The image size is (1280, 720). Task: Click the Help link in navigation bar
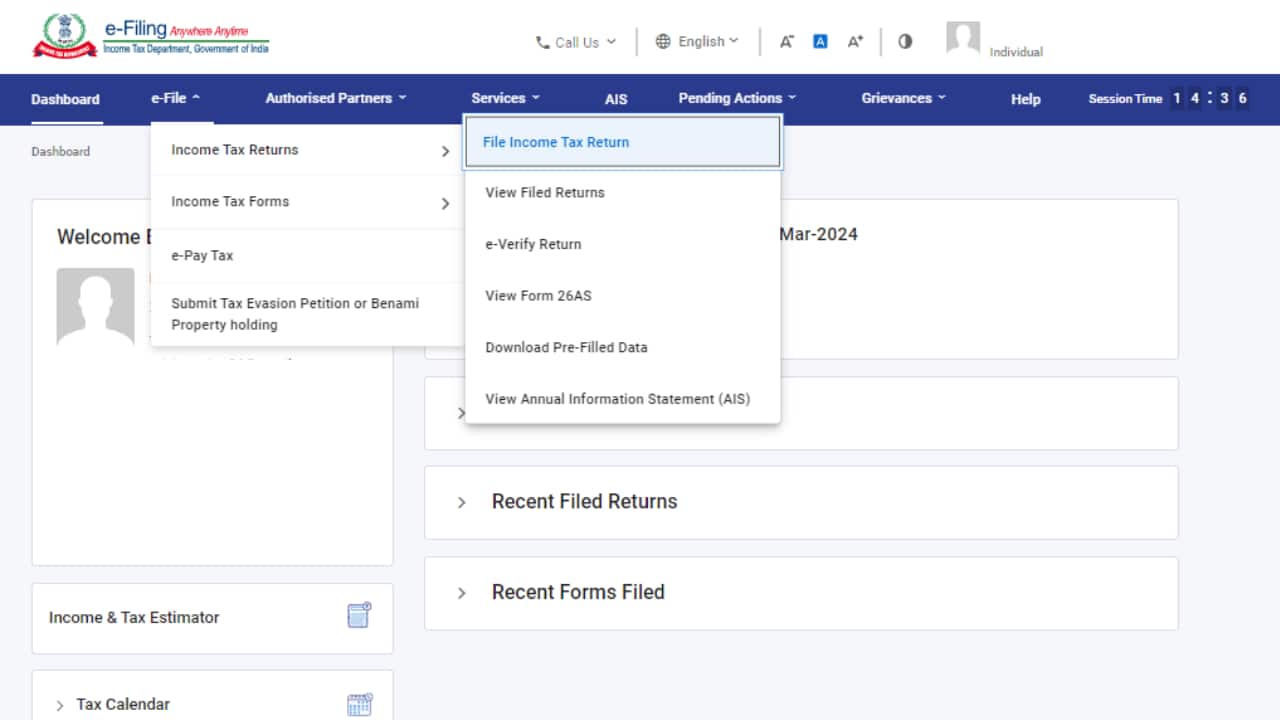coord(1025,99)
